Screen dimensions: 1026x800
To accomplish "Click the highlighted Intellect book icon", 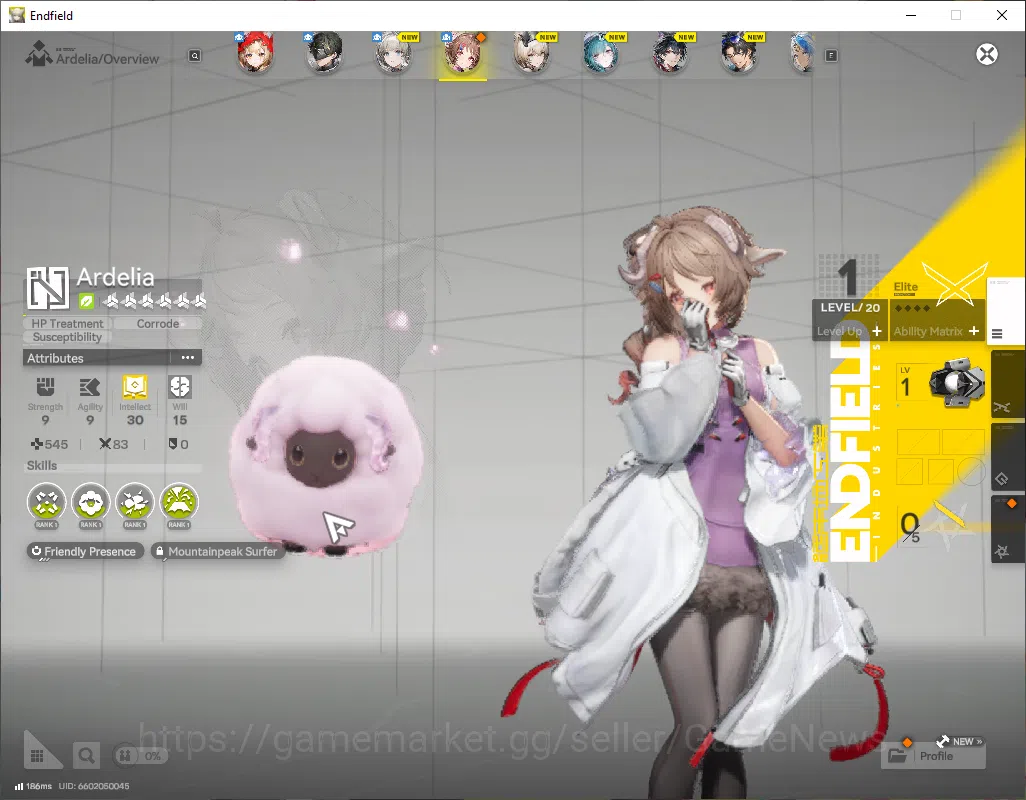I will click(135, 387).
